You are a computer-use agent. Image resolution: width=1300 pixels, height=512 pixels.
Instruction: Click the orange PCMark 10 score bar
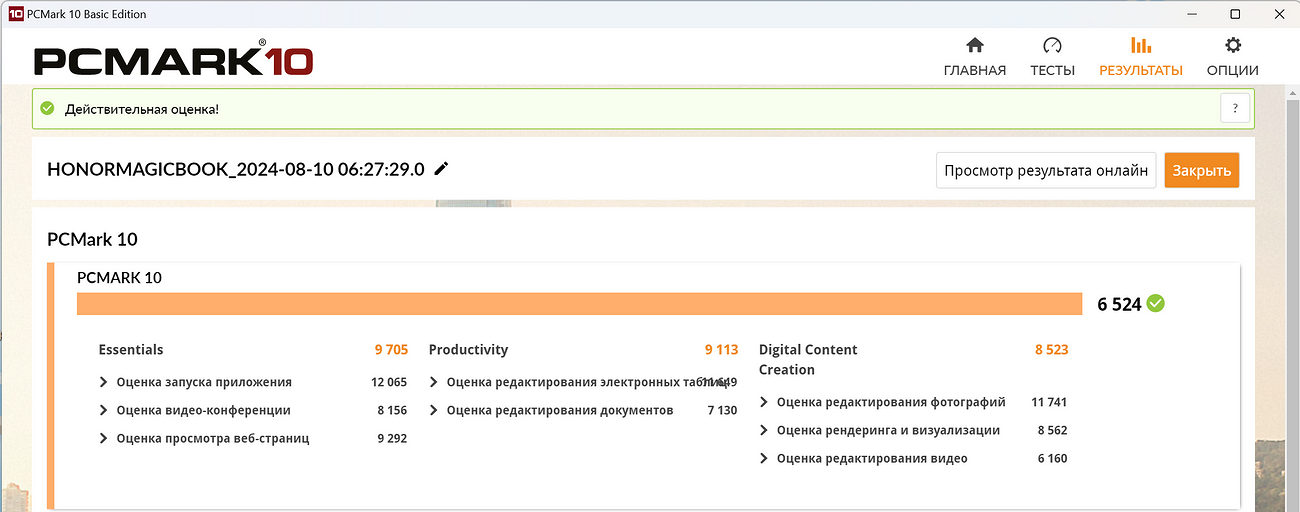579,304
